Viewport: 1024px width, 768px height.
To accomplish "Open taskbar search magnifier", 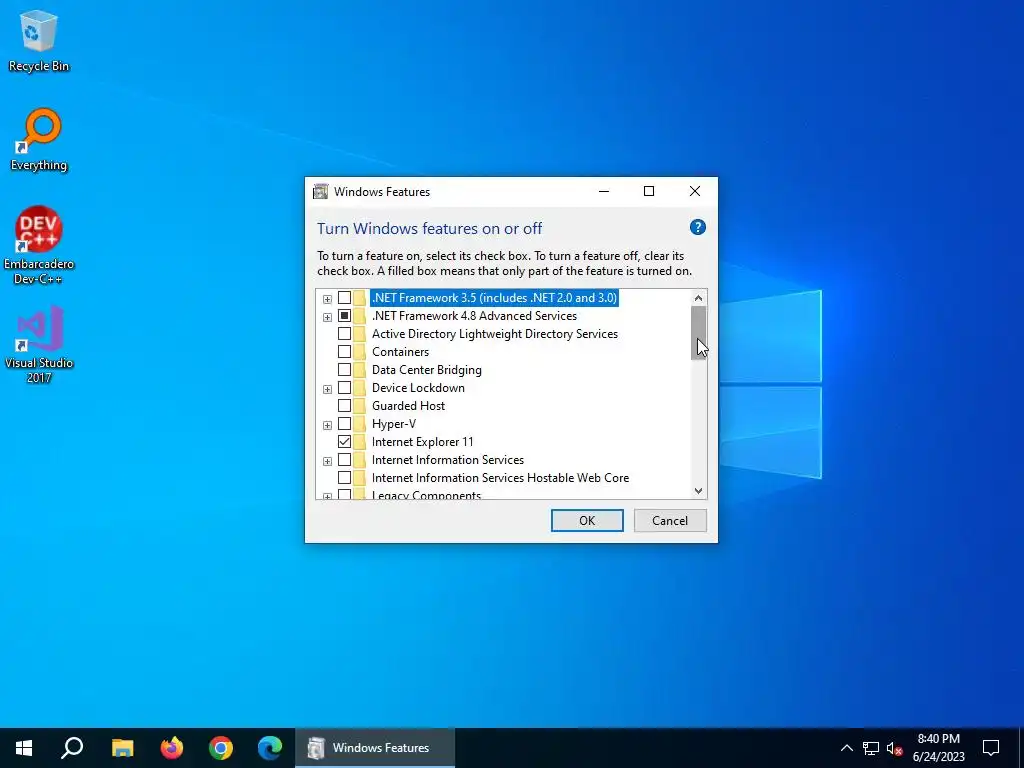I will 72,748.
